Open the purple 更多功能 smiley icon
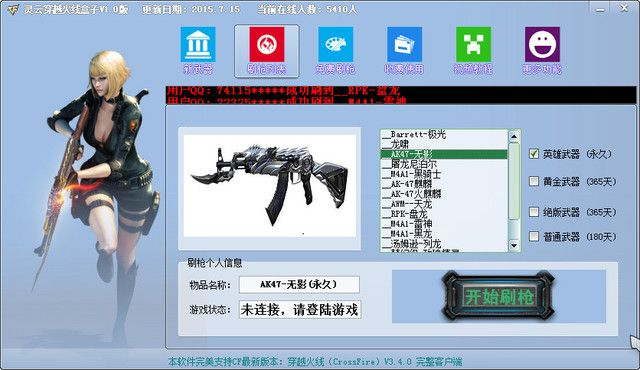 pyautogui.click(x=542, y=44)
